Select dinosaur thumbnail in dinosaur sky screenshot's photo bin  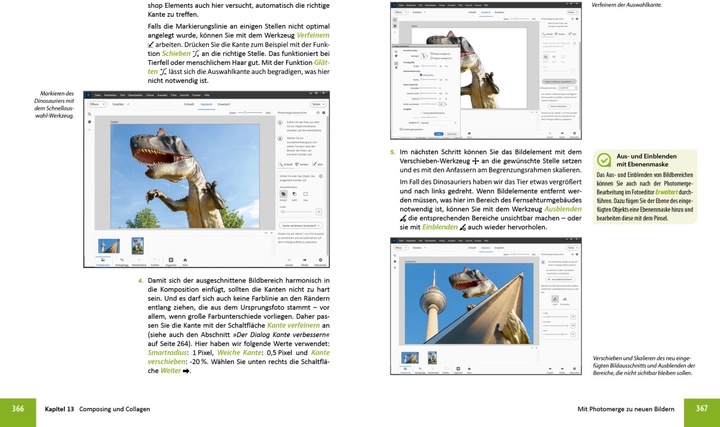138,246
